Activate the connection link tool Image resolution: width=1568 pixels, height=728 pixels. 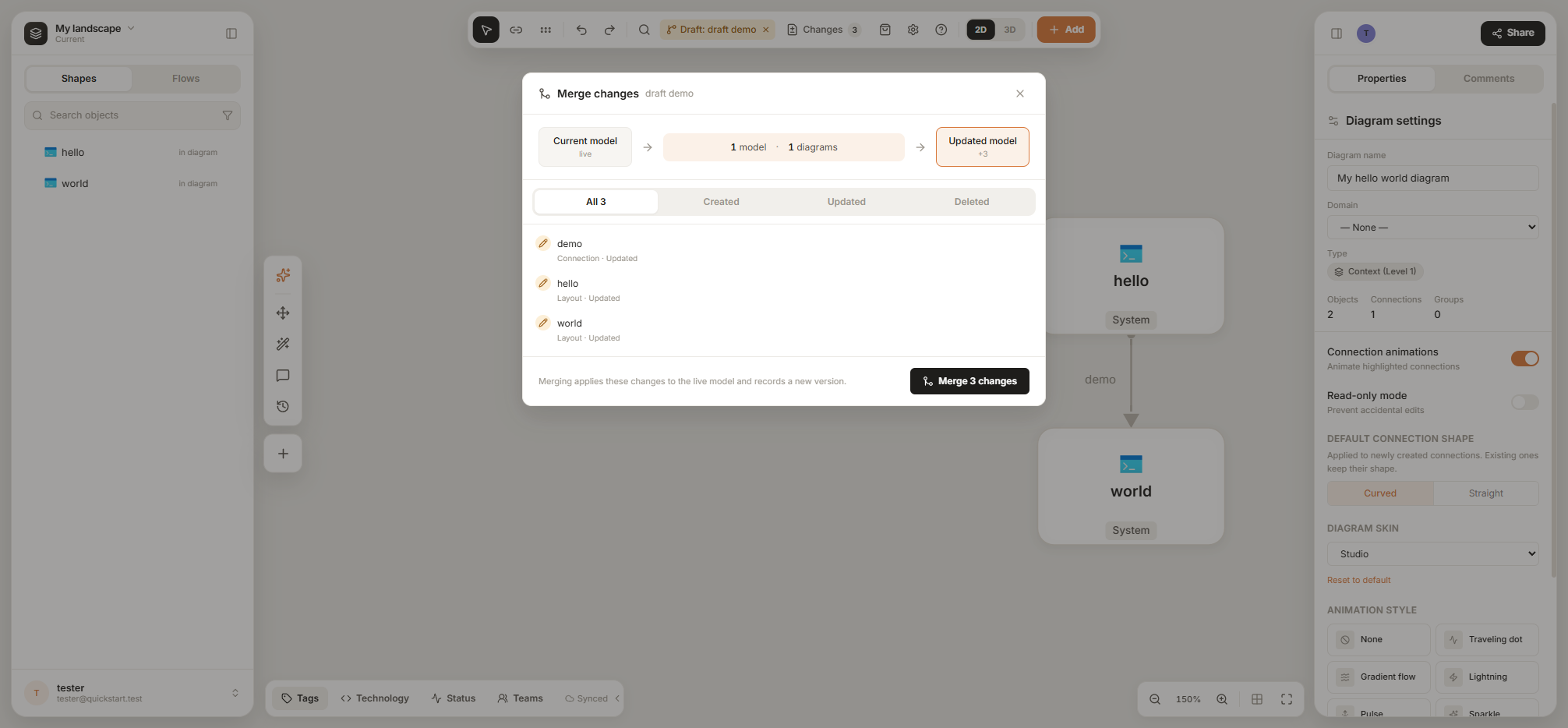[516, 30]
